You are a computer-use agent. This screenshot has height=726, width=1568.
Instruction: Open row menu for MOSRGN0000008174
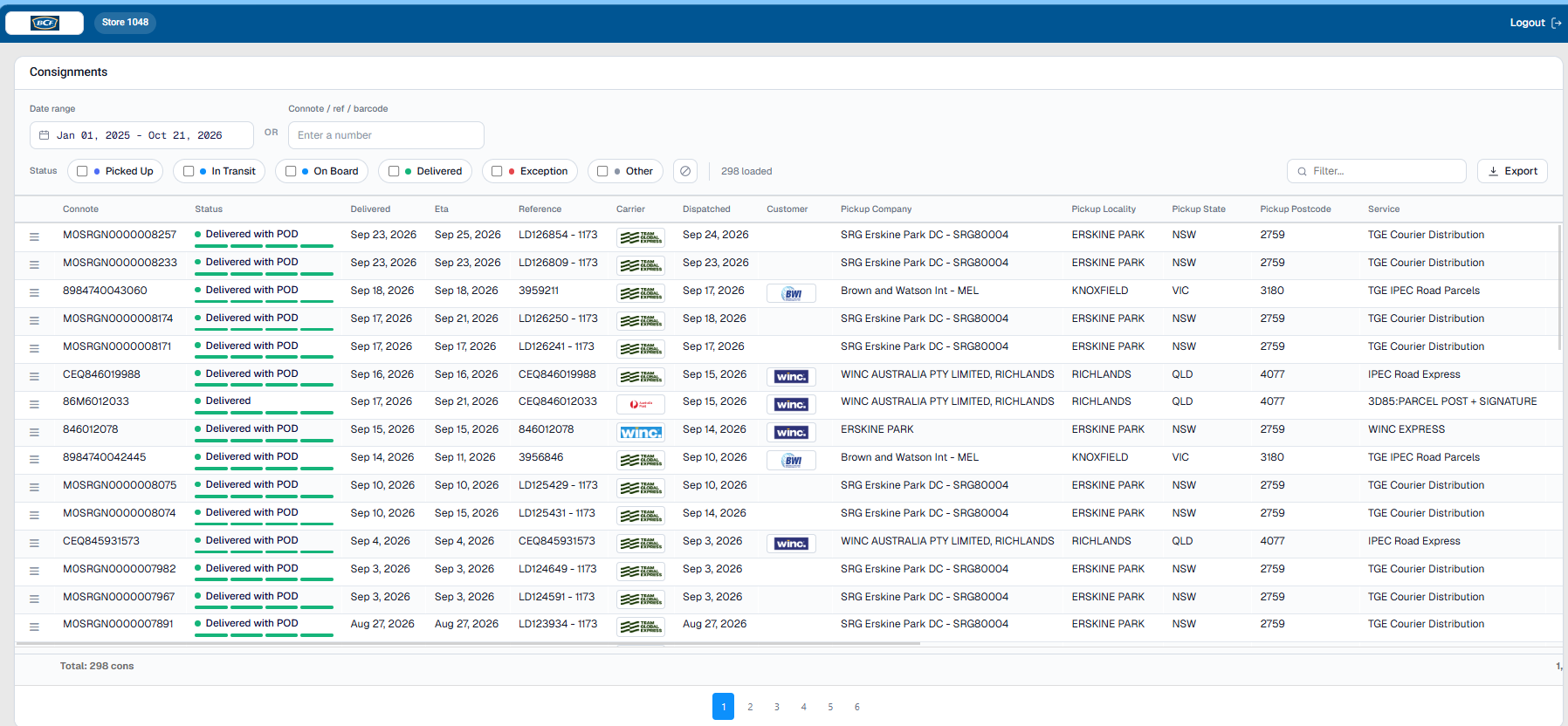34,320
